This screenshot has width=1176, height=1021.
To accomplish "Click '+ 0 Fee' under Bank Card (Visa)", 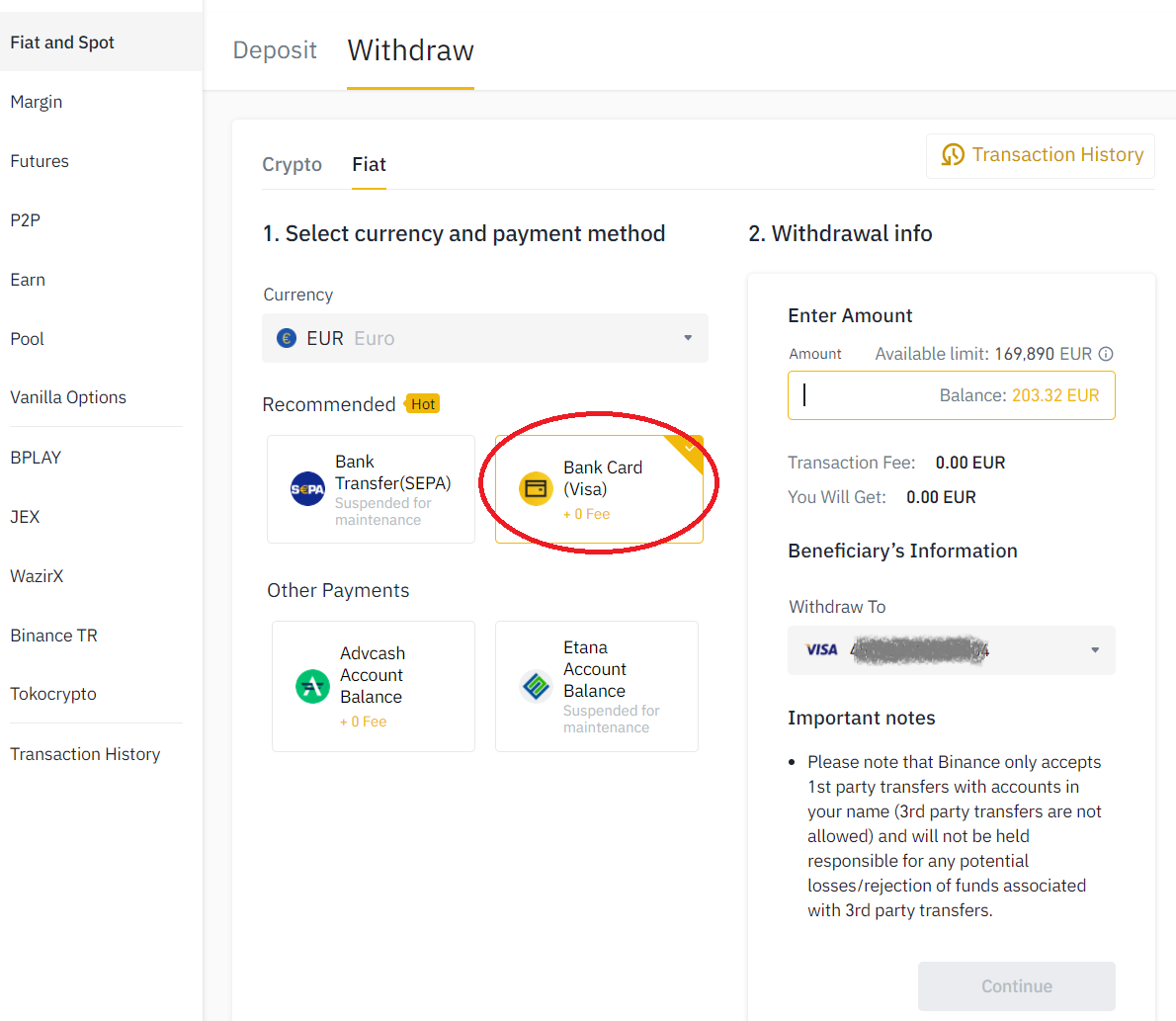I will tap(586, 515).
